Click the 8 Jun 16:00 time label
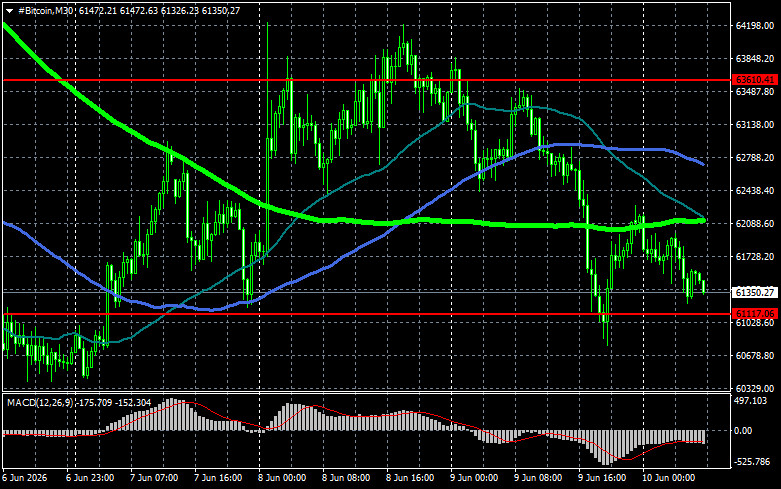 coord(410,478)
